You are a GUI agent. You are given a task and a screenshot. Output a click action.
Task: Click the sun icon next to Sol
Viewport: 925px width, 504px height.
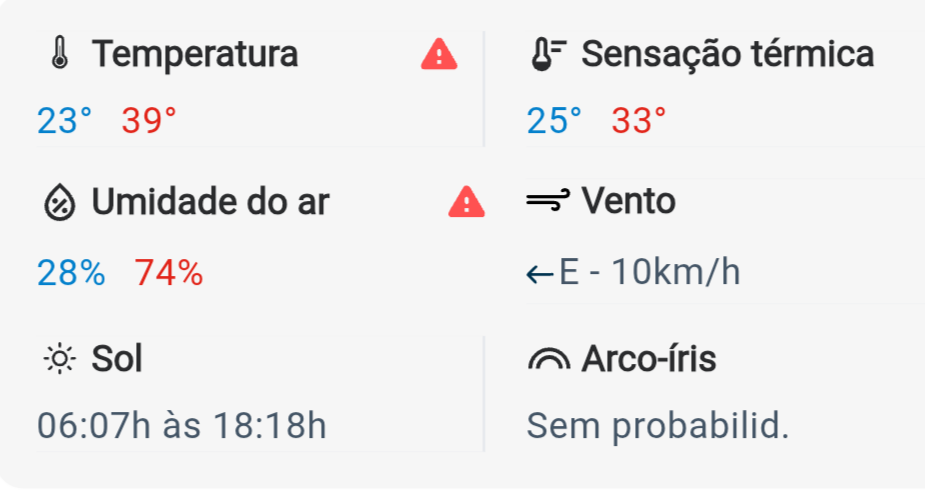pos(60,358)
